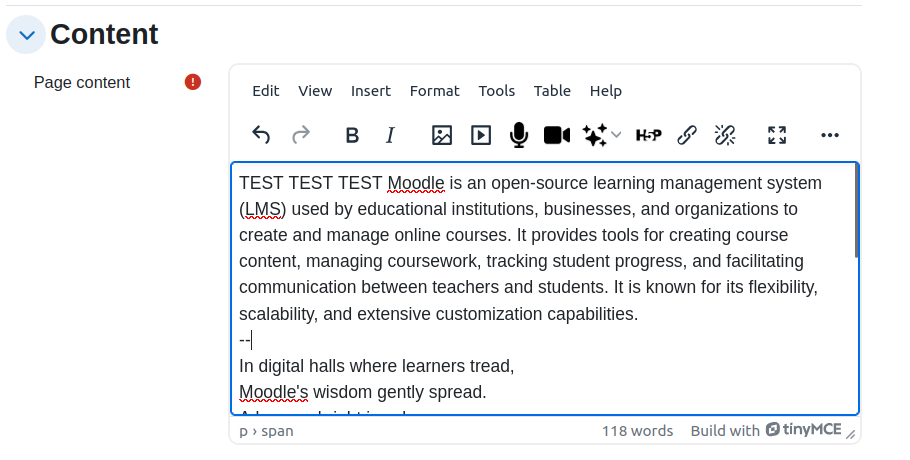Click the word "Moodle's" in the poem

click(x=273, y=392)
